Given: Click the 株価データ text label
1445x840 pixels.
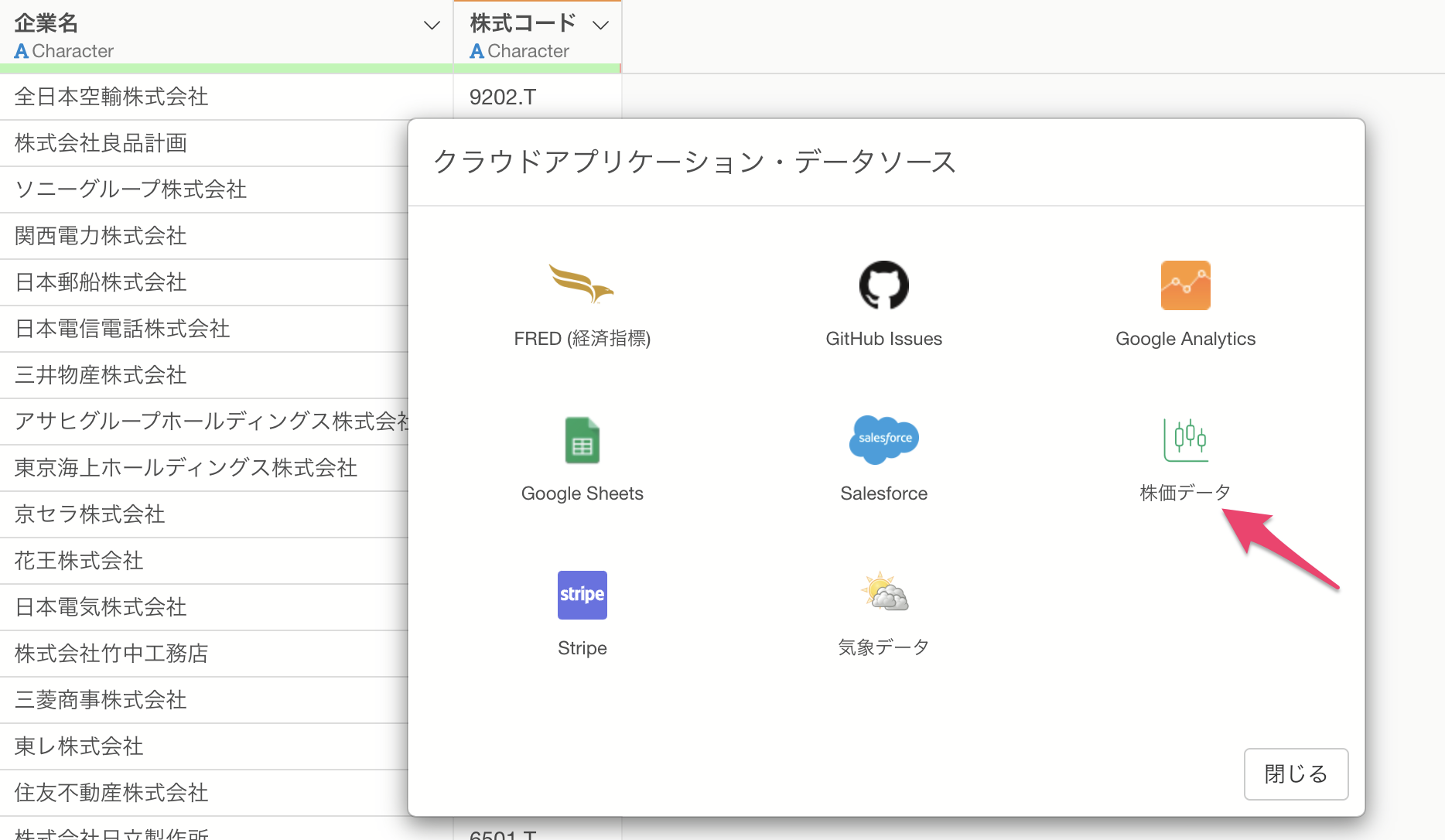Looking at the screenshot, I should pyautogui.click(x=1185, y=493).
